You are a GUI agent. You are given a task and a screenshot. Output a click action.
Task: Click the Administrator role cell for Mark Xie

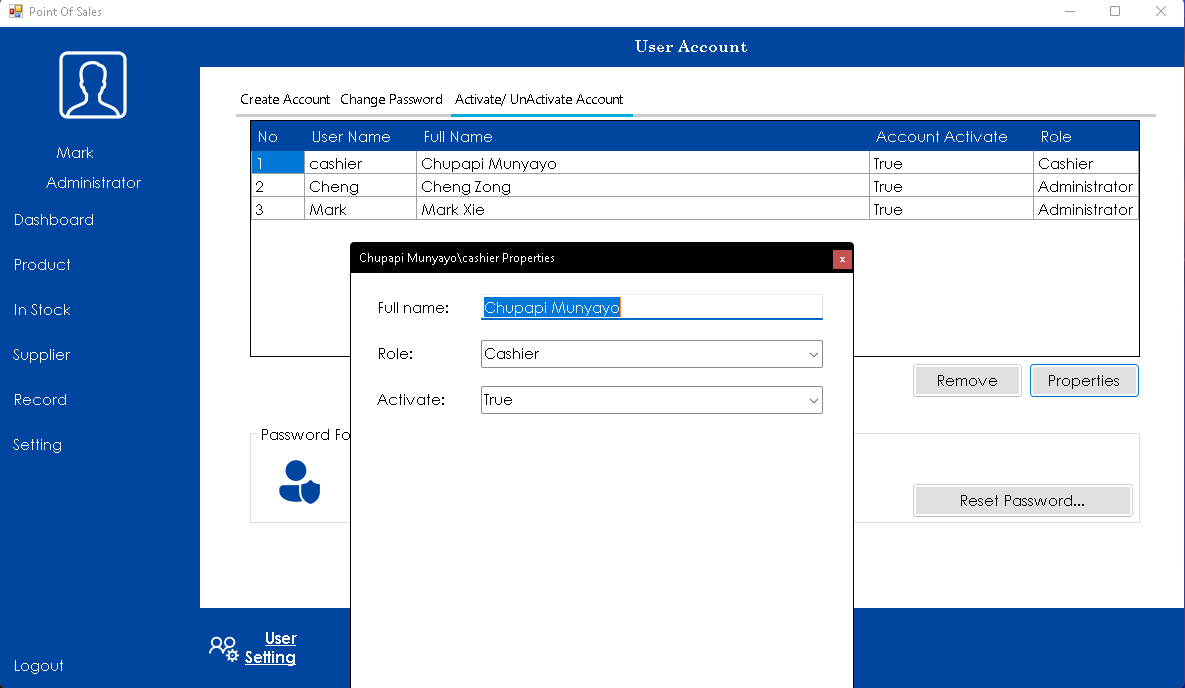point(1086,209)
